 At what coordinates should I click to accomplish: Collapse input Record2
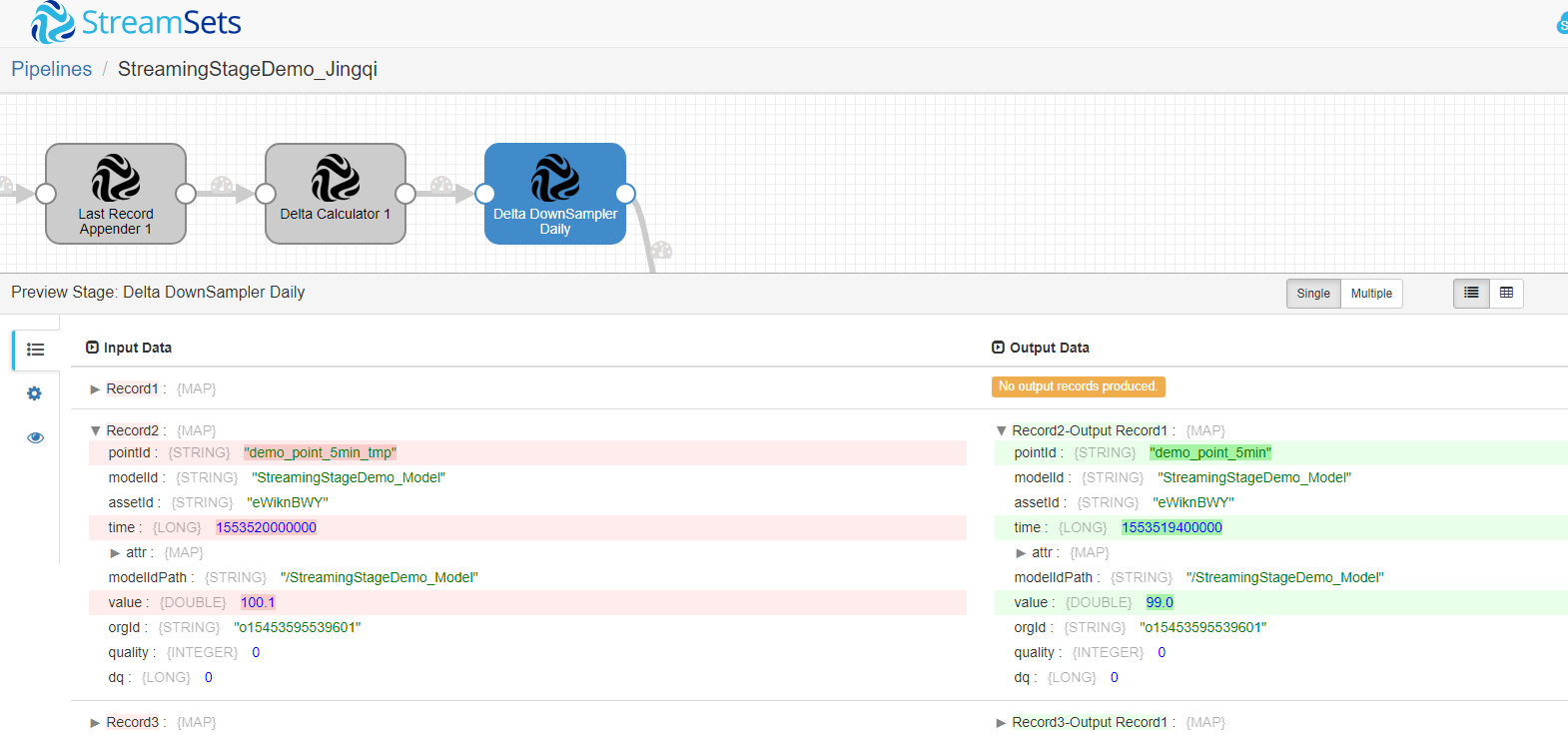pyautogui.click(x=96, y=431)
